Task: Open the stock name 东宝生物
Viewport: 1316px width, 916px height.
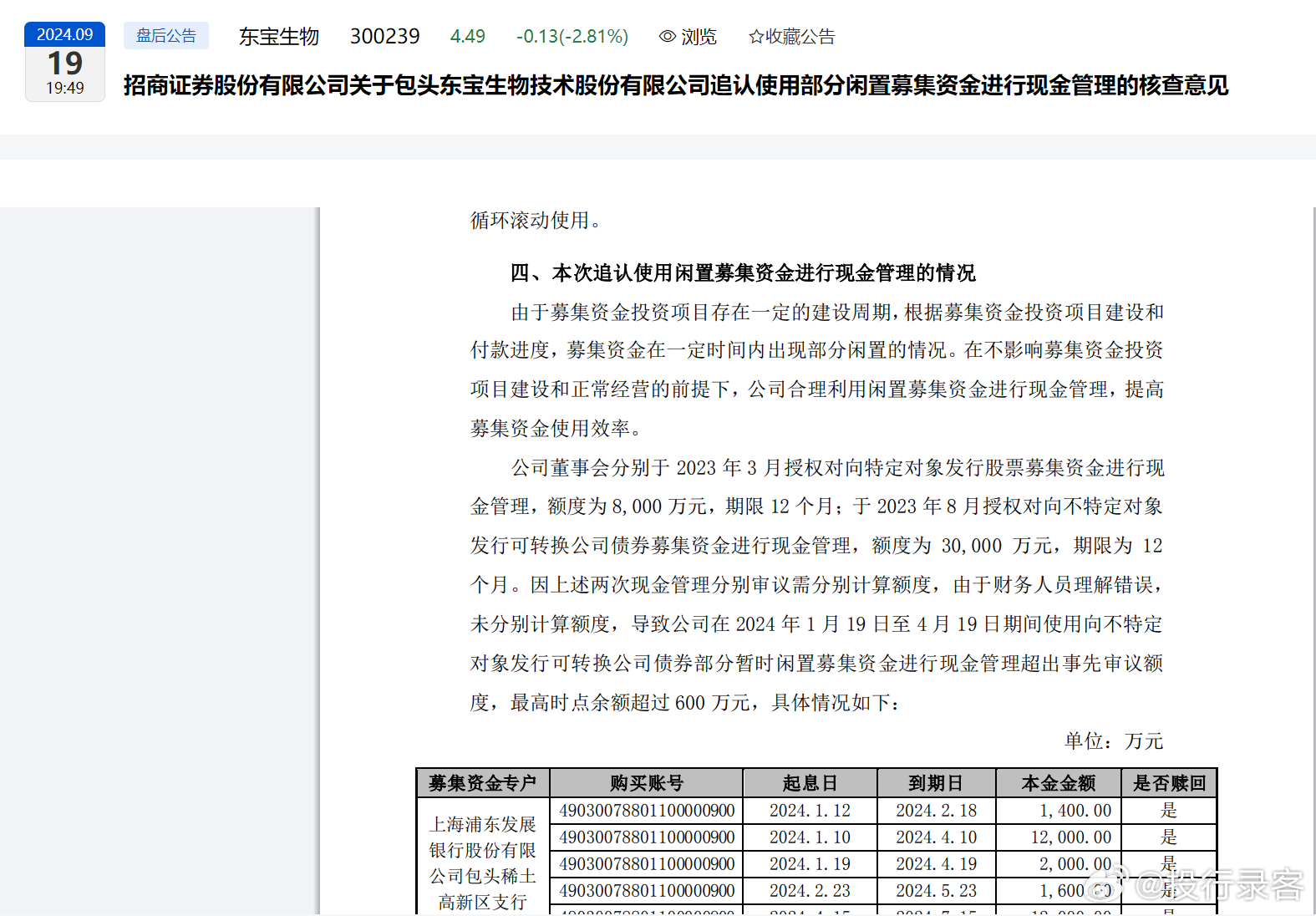Action: (279, 37)
